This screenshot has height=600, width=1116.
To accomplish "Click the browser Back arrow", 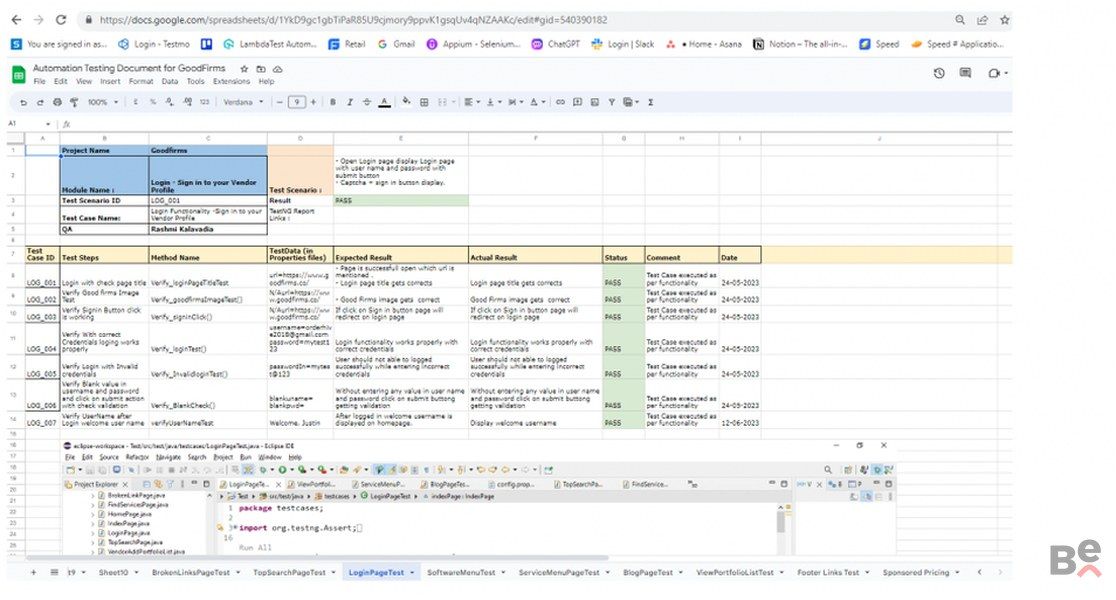I will pyautogui.click(x=16, y=20).
